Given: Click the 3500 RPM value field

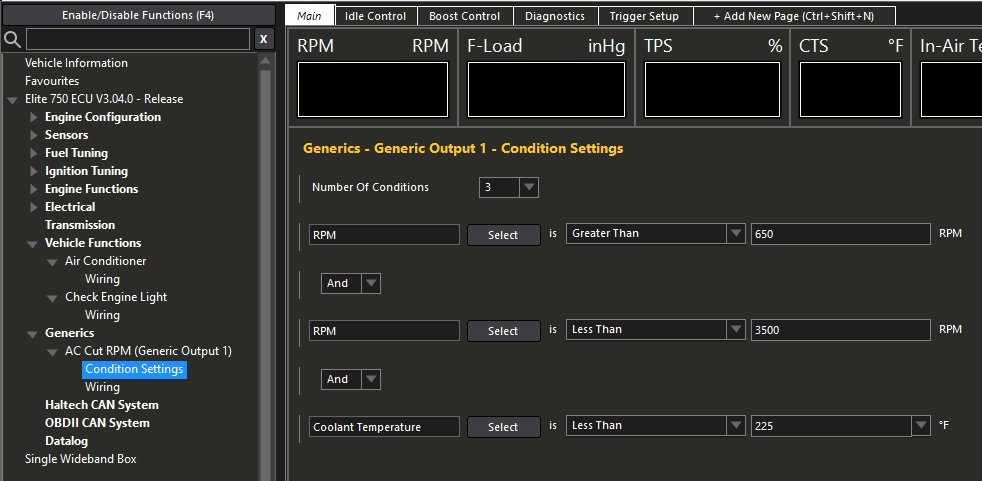Looking at the screenshot, I should tap(840, 330).
